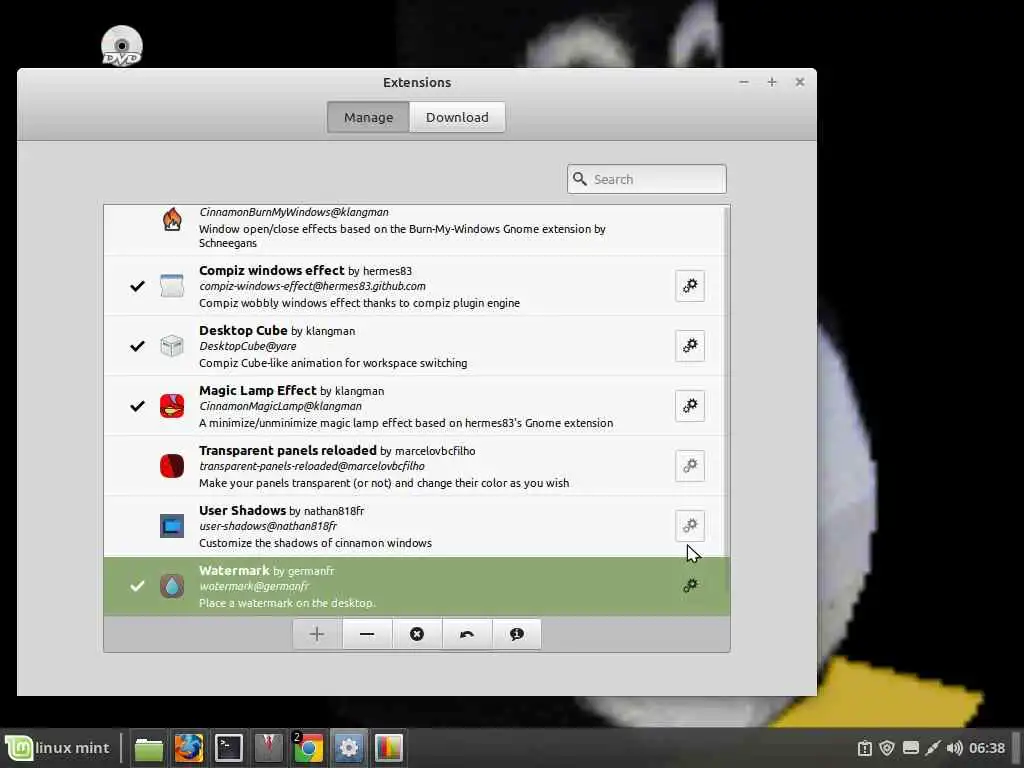The width and height of the screenshot is (1024, 768).
Task: Click the Watermark droplet icon
Action: click(x=172, y=586)
